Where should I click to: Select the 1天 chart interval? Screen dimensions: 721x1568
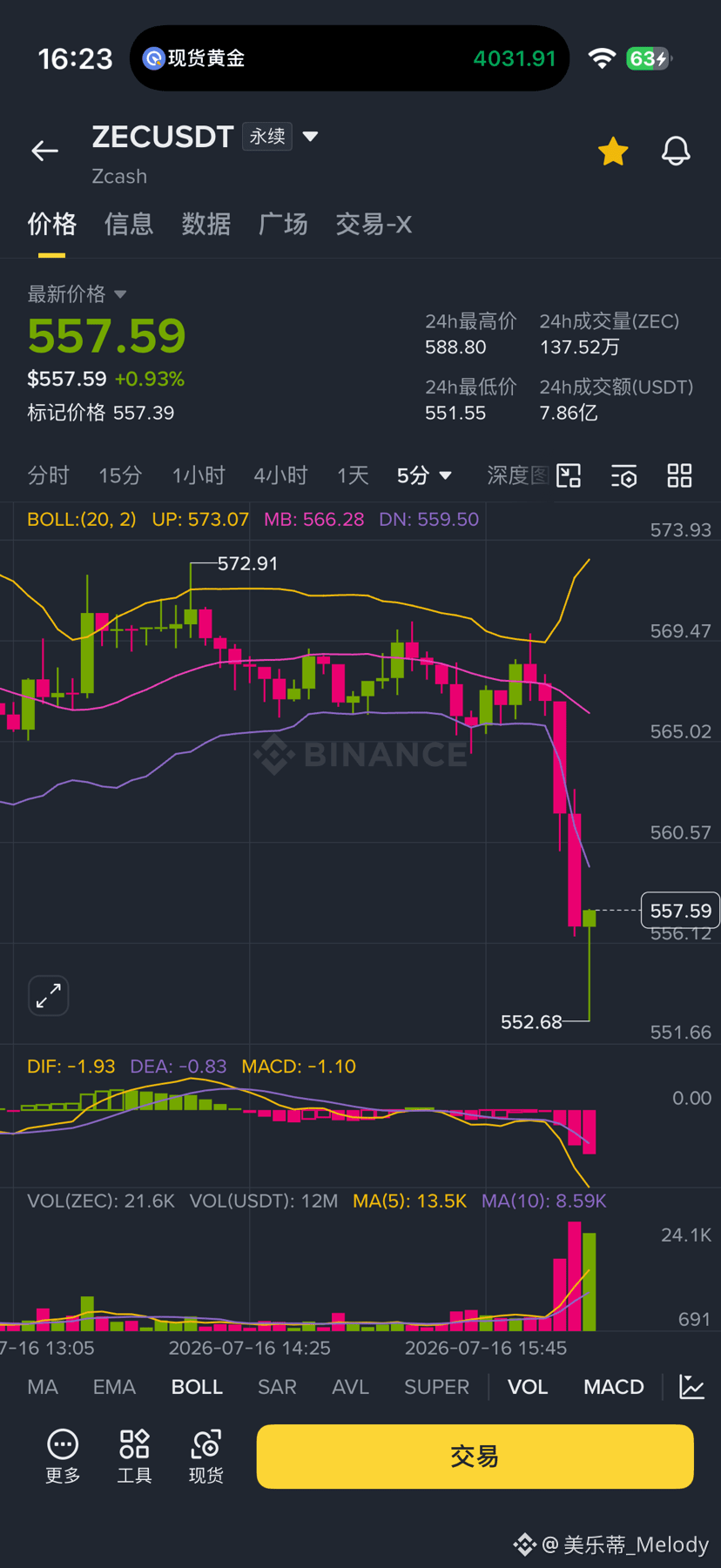pyautogui.click(x=353, y=475)
